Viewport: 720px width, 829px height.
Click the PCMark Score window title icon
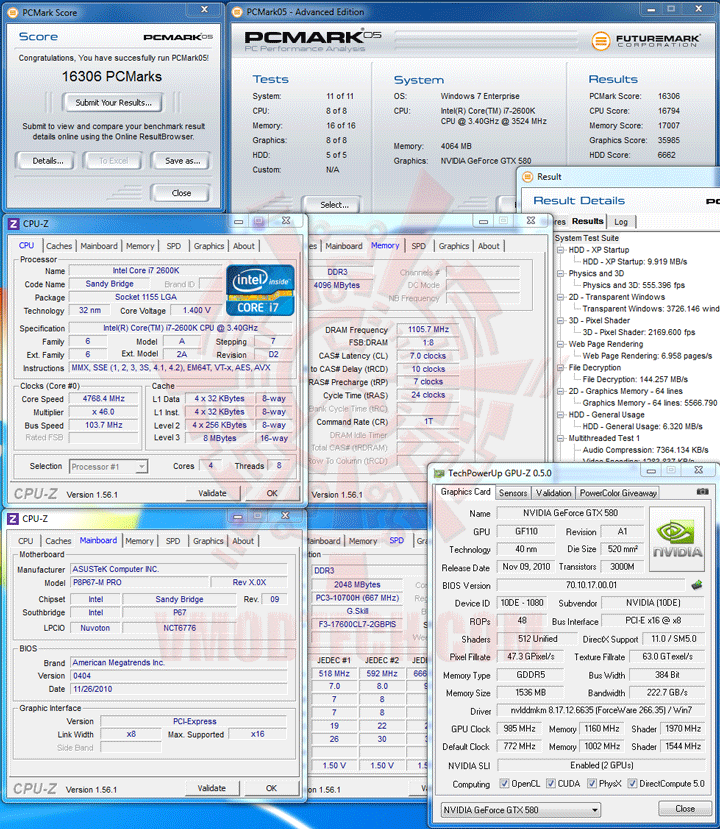13,12
